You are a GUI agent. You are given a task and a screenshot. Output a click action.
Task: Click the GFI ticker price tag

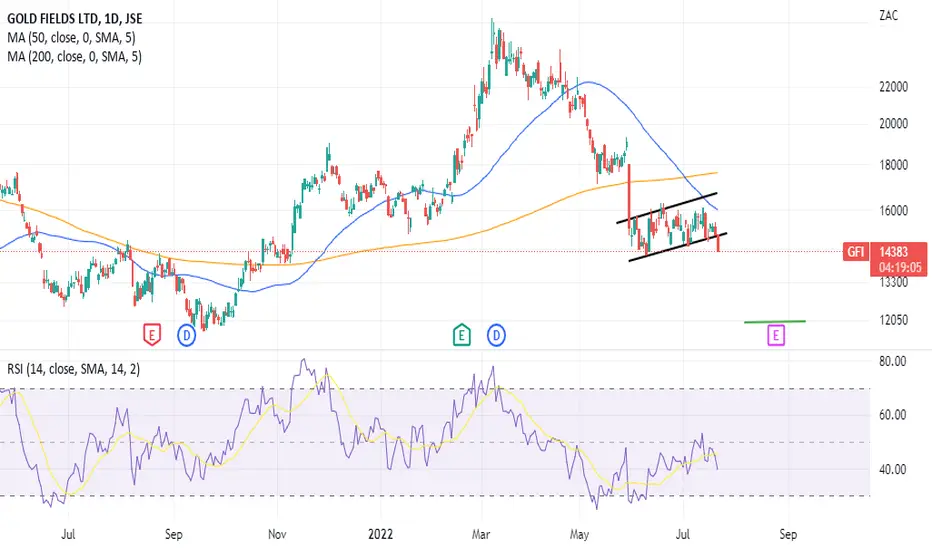[855, 252]
